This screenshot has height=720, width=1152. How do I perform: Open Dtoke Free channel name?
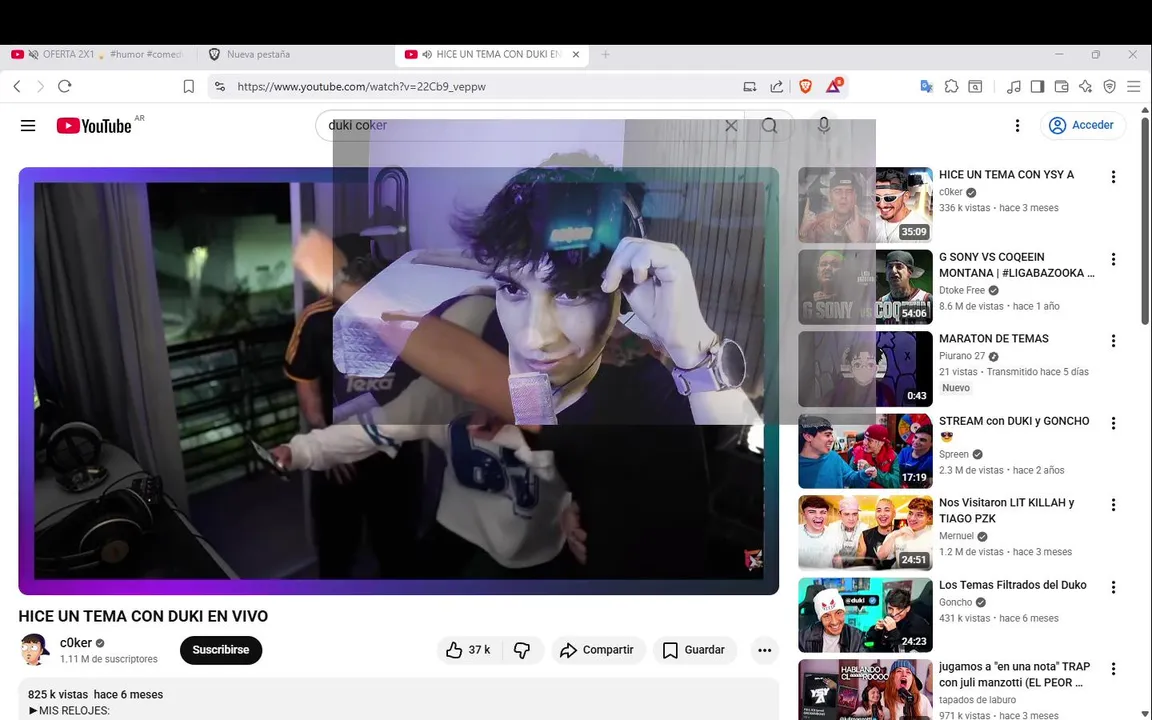coord(962,290)
